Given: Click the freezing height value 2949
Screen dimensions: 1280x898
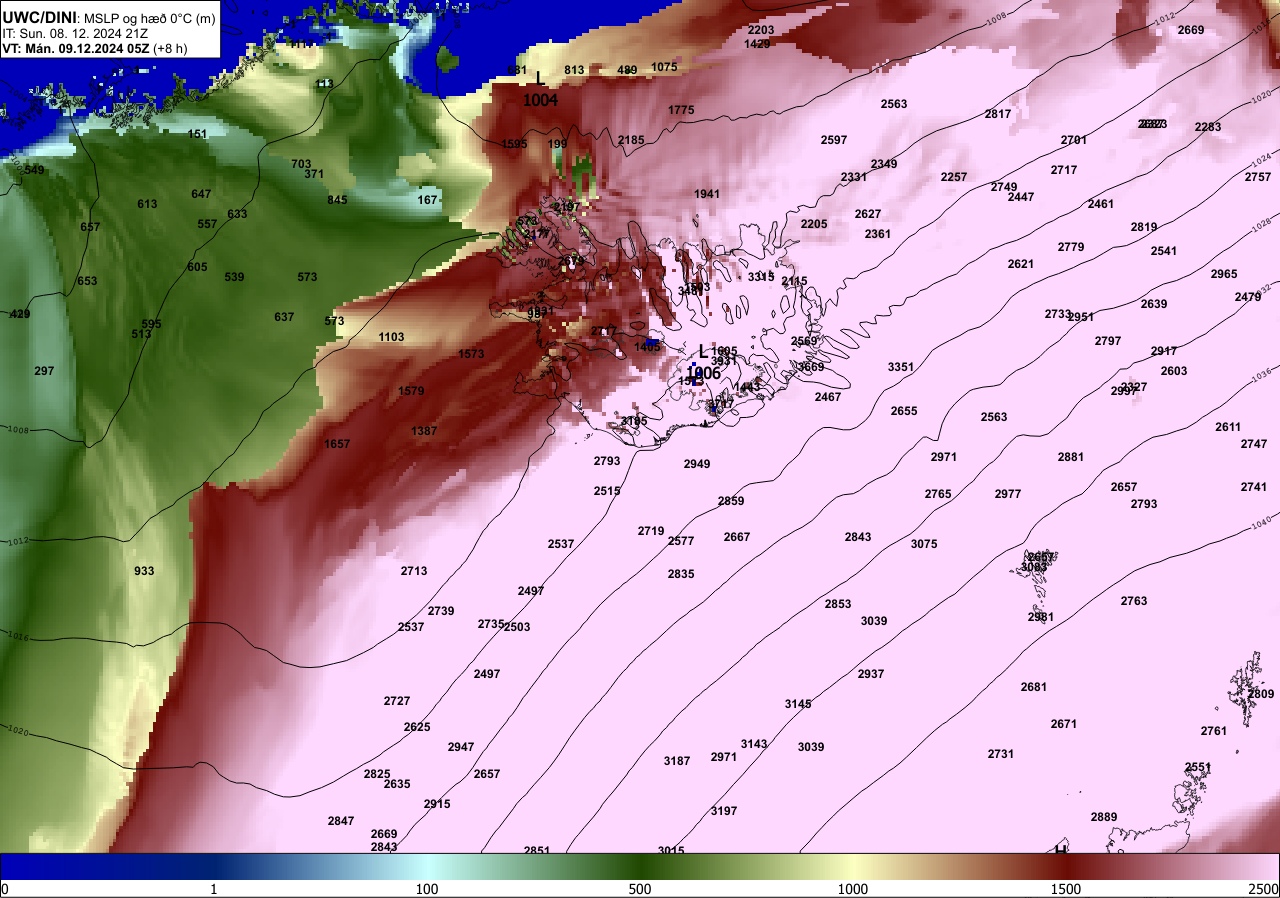Looking at the screenshot, I should click(x=697, y=464).
